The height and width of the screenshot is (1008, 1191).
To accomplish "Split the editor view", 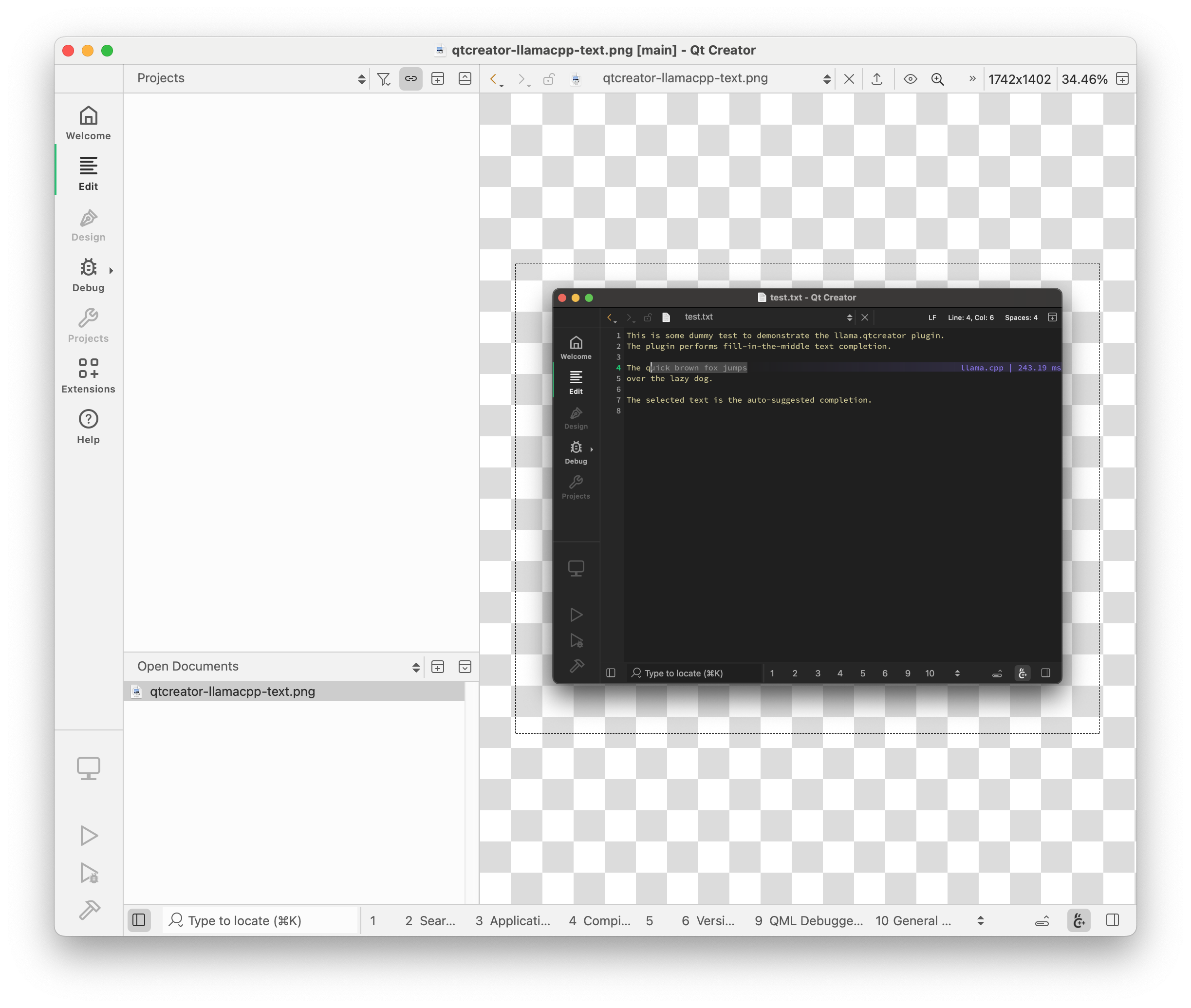I will pos(1122,79).
